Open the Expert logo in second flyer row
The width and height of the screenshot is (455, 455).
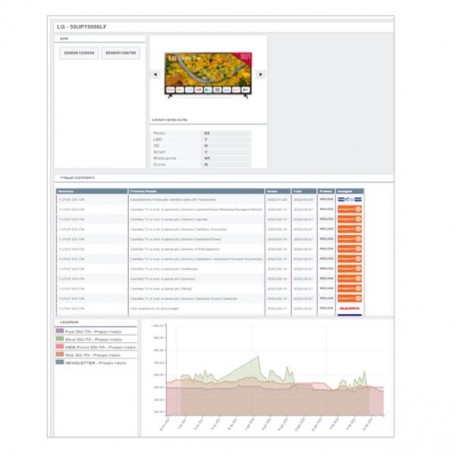(x=349, y=209)
